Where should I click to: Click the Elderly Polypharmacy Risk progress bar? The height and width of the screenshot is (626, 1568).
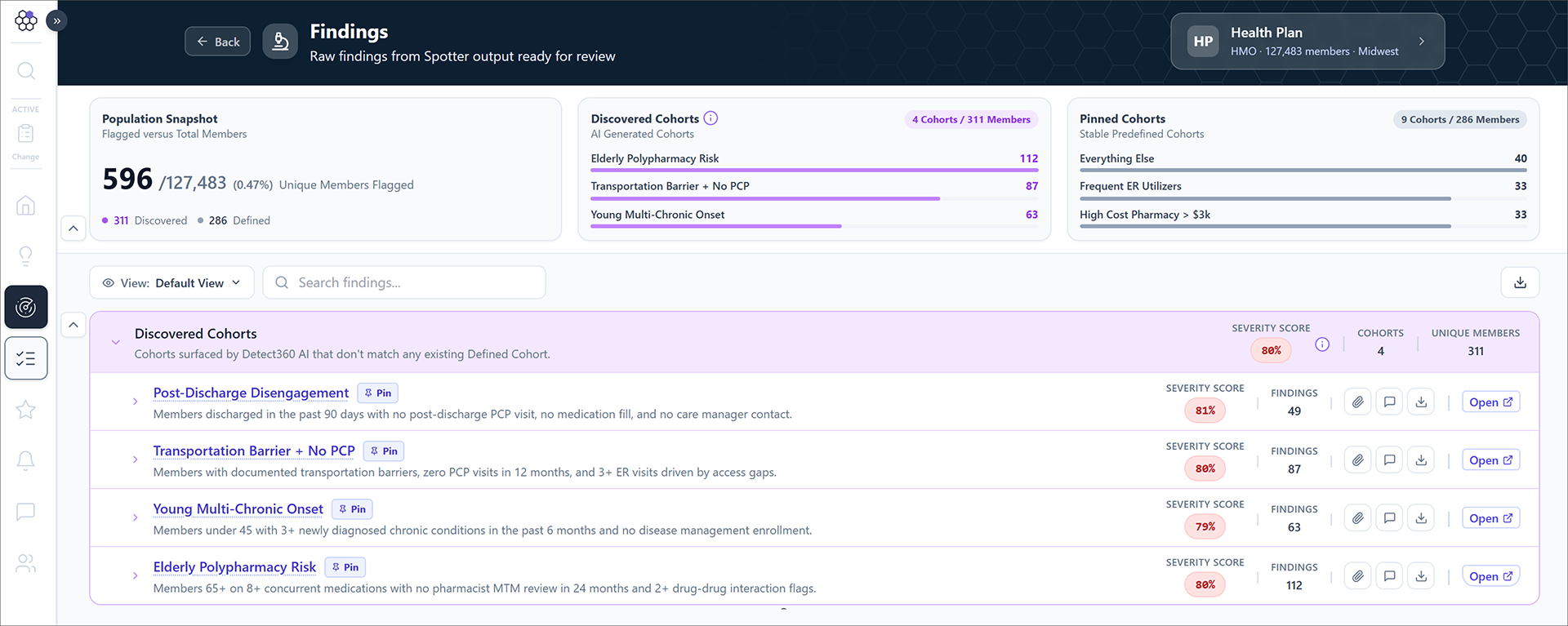pos(814,171)
